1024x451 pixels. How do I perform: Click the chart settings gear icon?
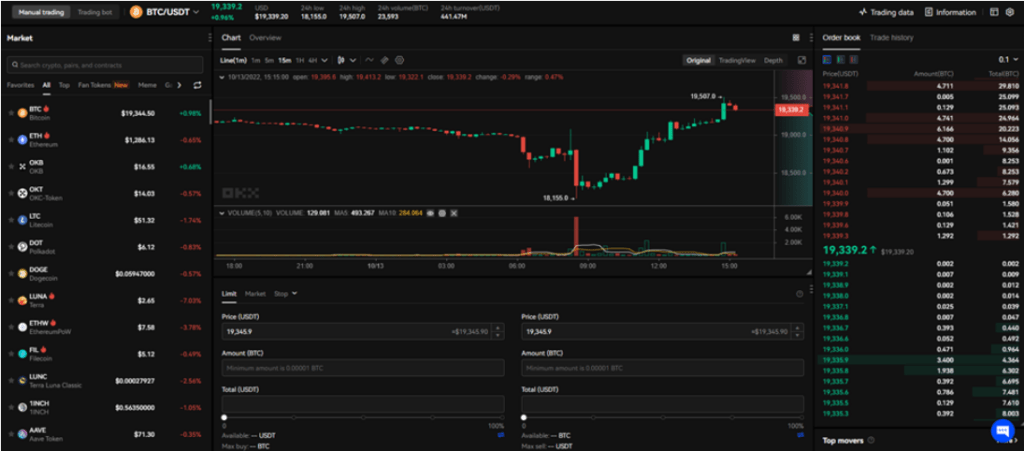coord(399,60)
